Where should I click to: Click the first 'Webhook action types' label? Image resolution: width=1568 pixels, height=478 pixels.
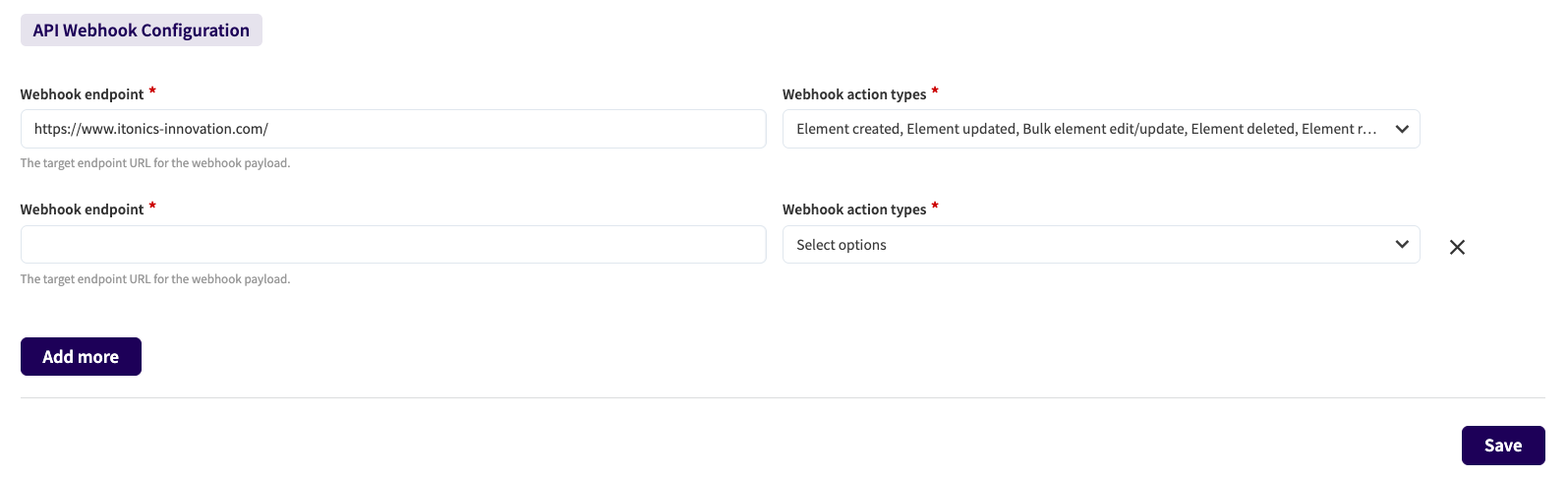point(854,94)
